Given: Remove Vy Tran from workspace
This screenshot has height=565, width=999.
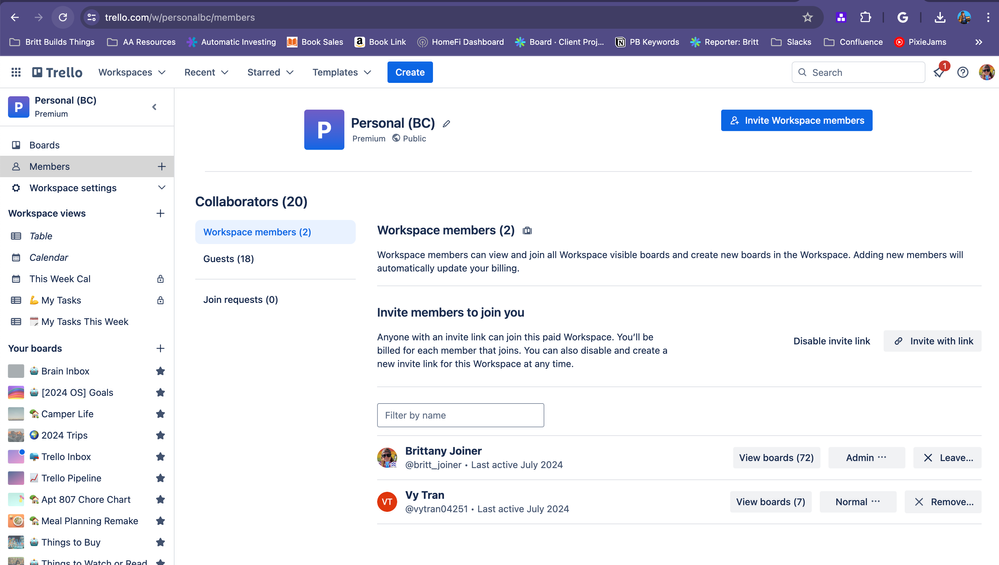Looking at the screenshot, I should [x=944, y=502].
